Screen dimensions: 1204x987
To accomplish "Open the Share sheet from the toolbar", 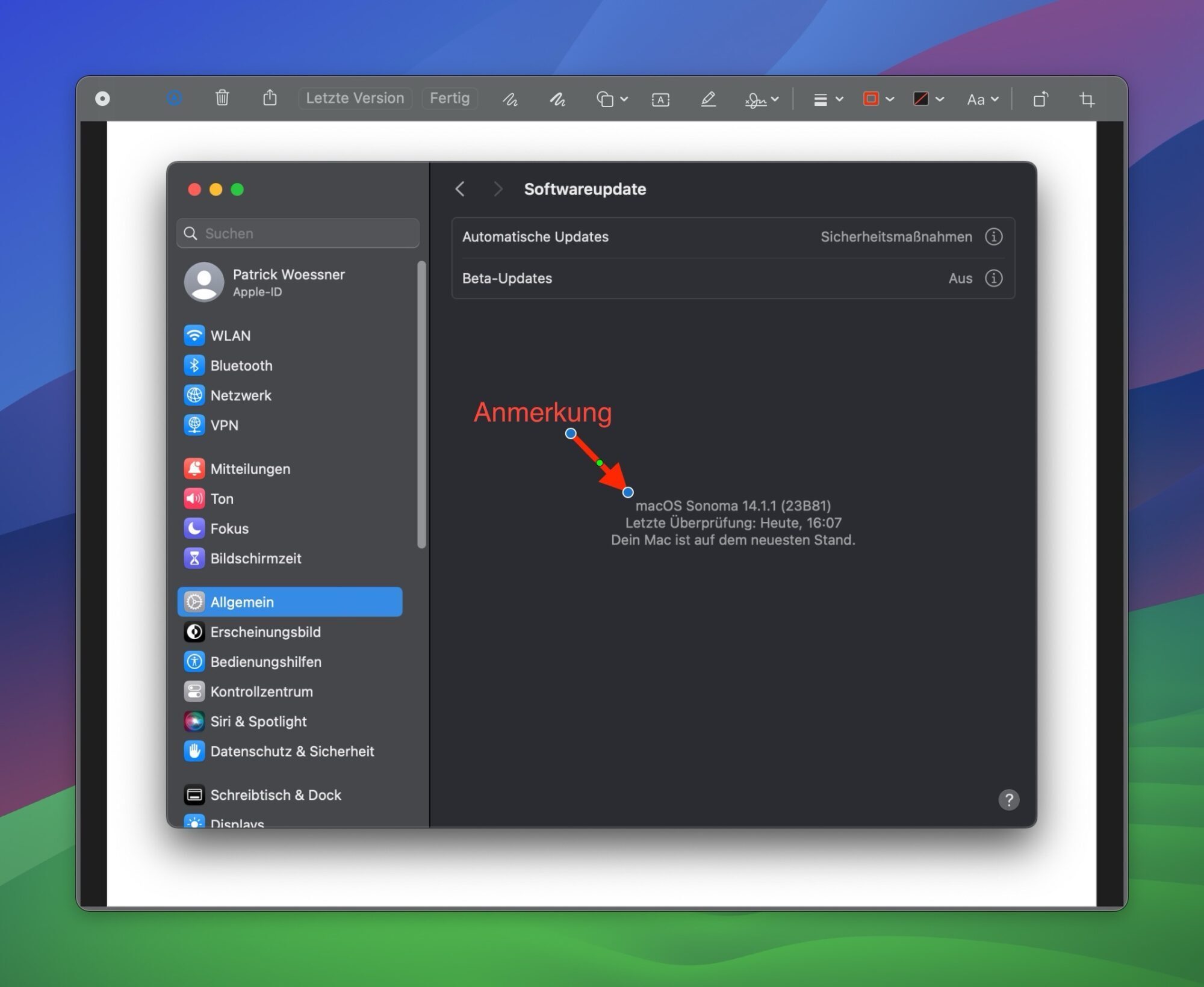I will (270, 98).
